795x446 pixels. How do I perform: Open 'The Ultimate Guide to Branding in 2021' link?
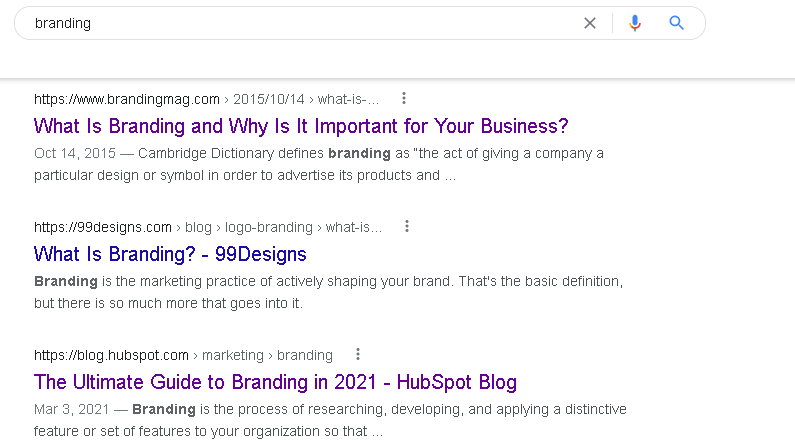pyautogui.click(x=275, y=382)
